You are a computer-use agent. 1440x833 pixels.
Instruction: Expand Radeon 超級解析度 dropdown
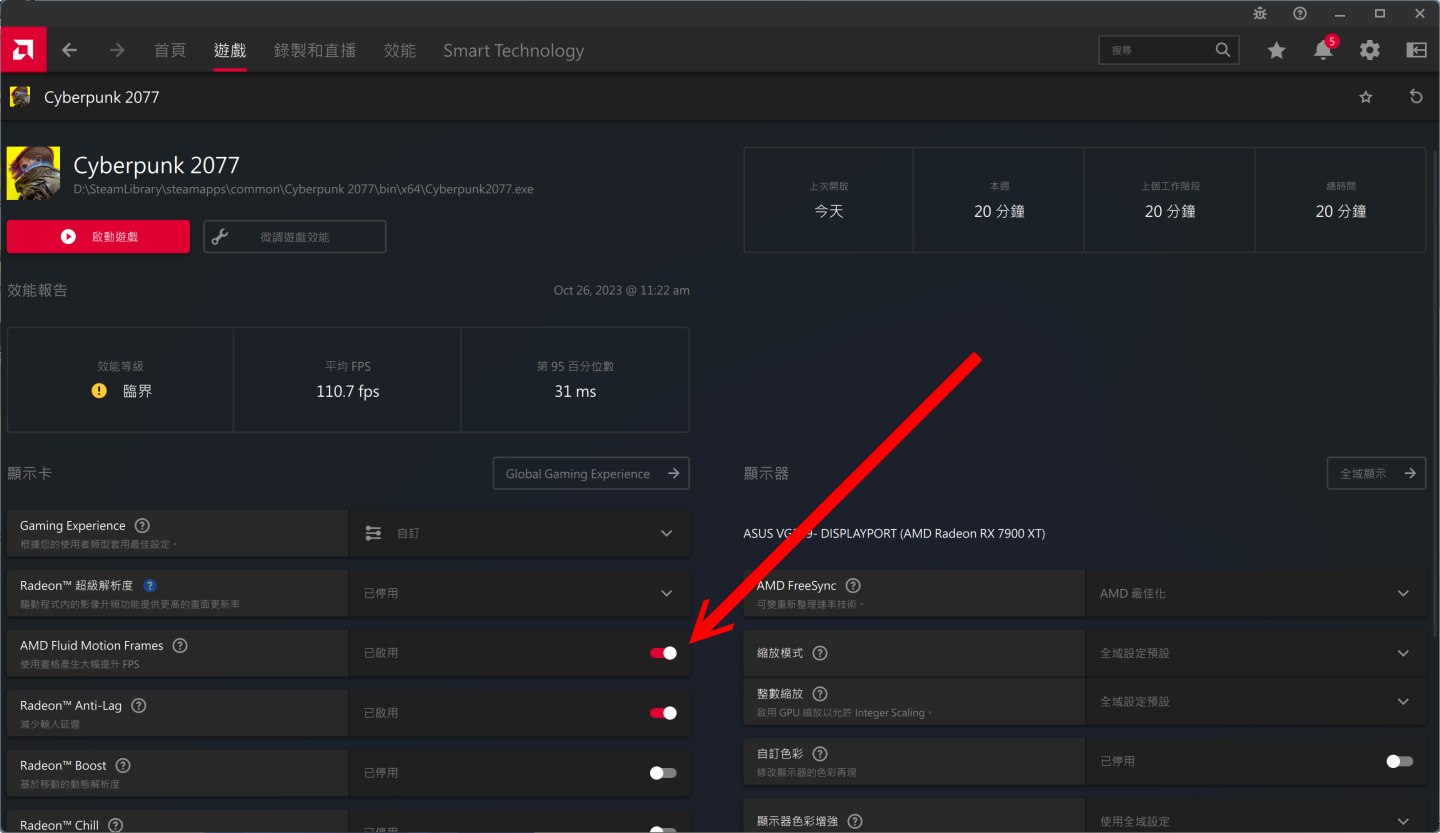point(519,593)
